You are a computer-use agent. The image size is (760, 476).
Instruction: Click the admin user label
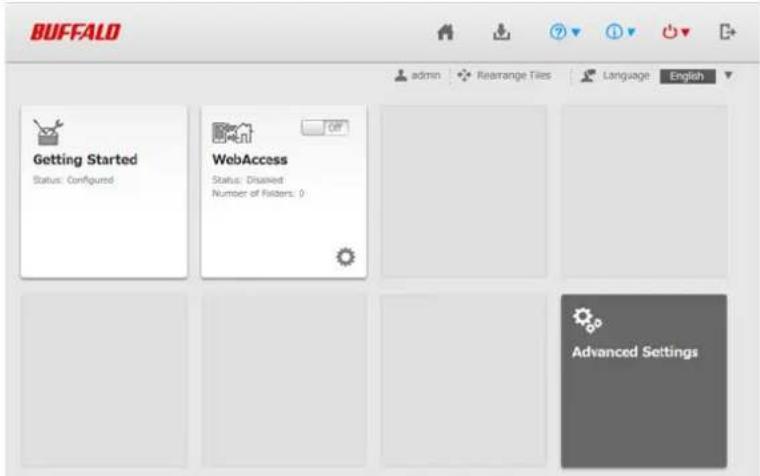426,76
